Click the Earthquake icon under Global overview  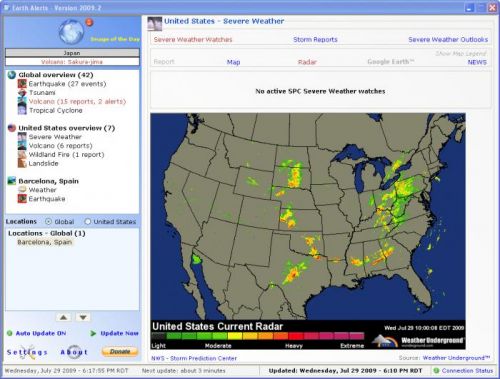click(x=22, y=84)
